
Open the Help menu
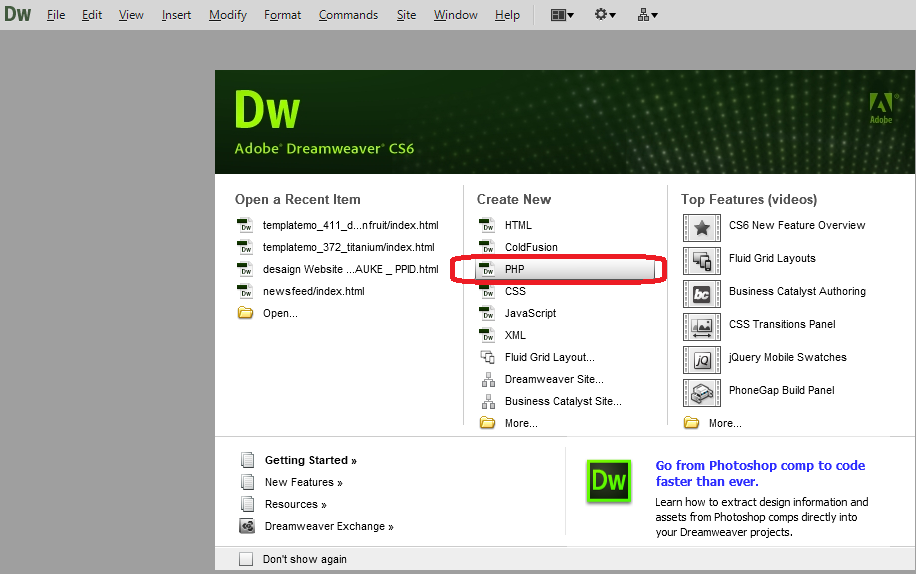[507, 15]
